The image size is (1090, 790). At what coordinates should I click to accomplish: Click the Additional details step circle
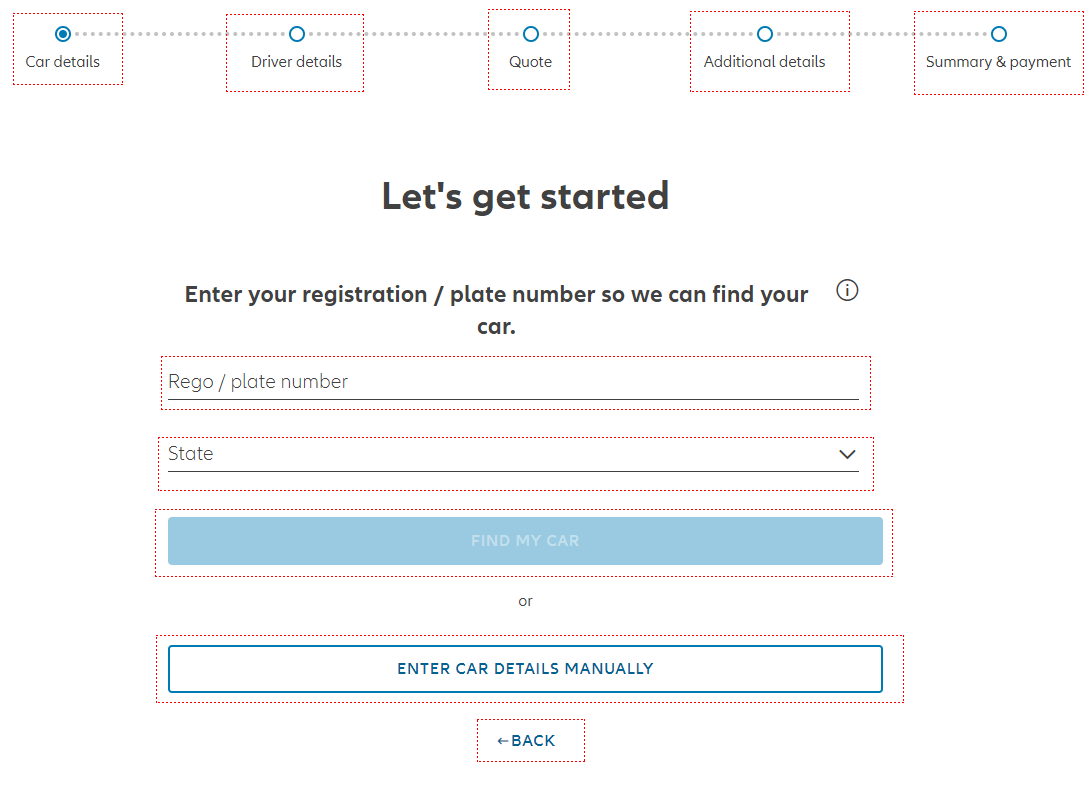coord(765,33)
